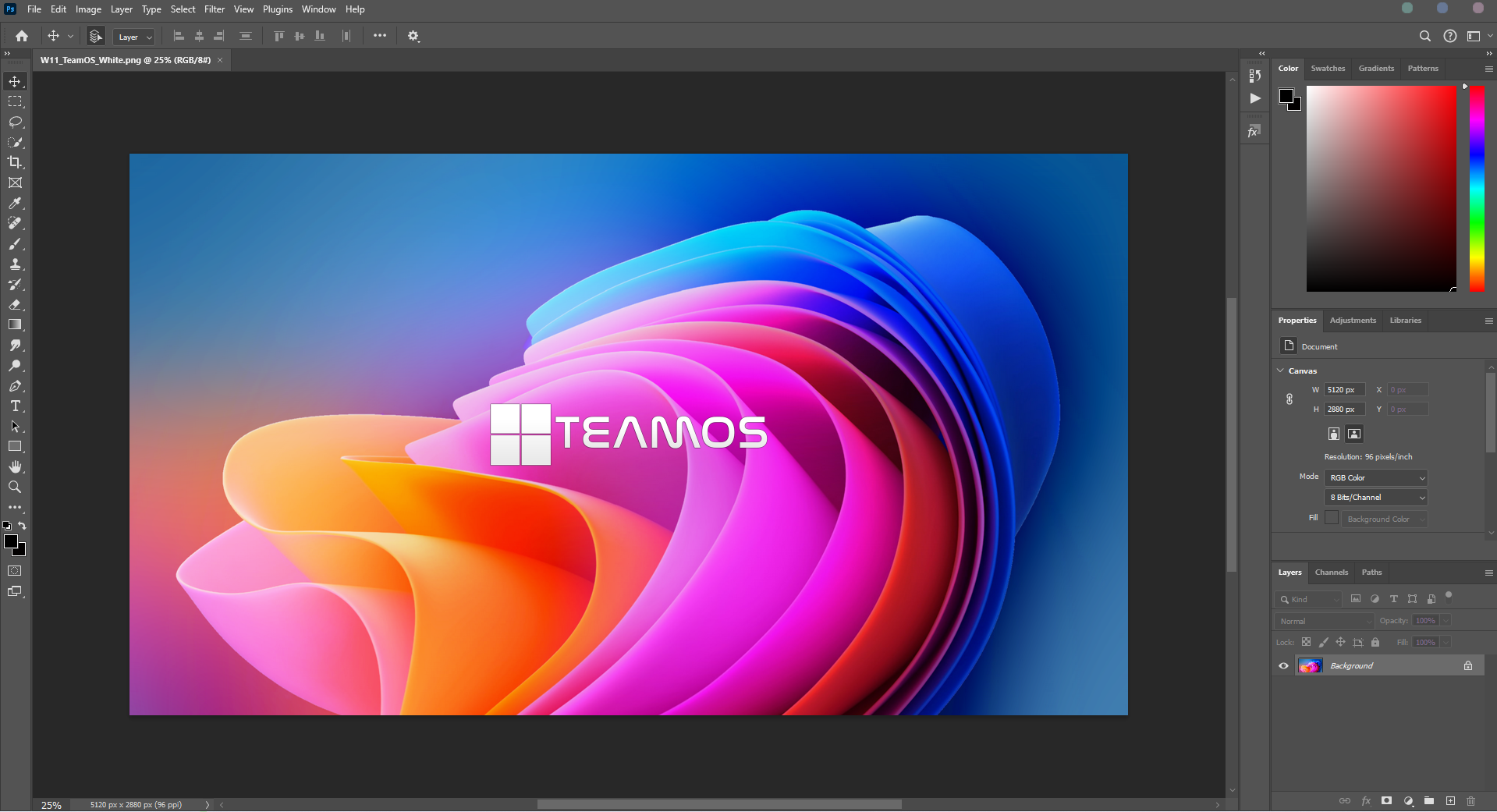The height and width of the screenshot is (812, 1497).
Task: Click the foreground color swatch in toolbar
Action: (10, 541)
